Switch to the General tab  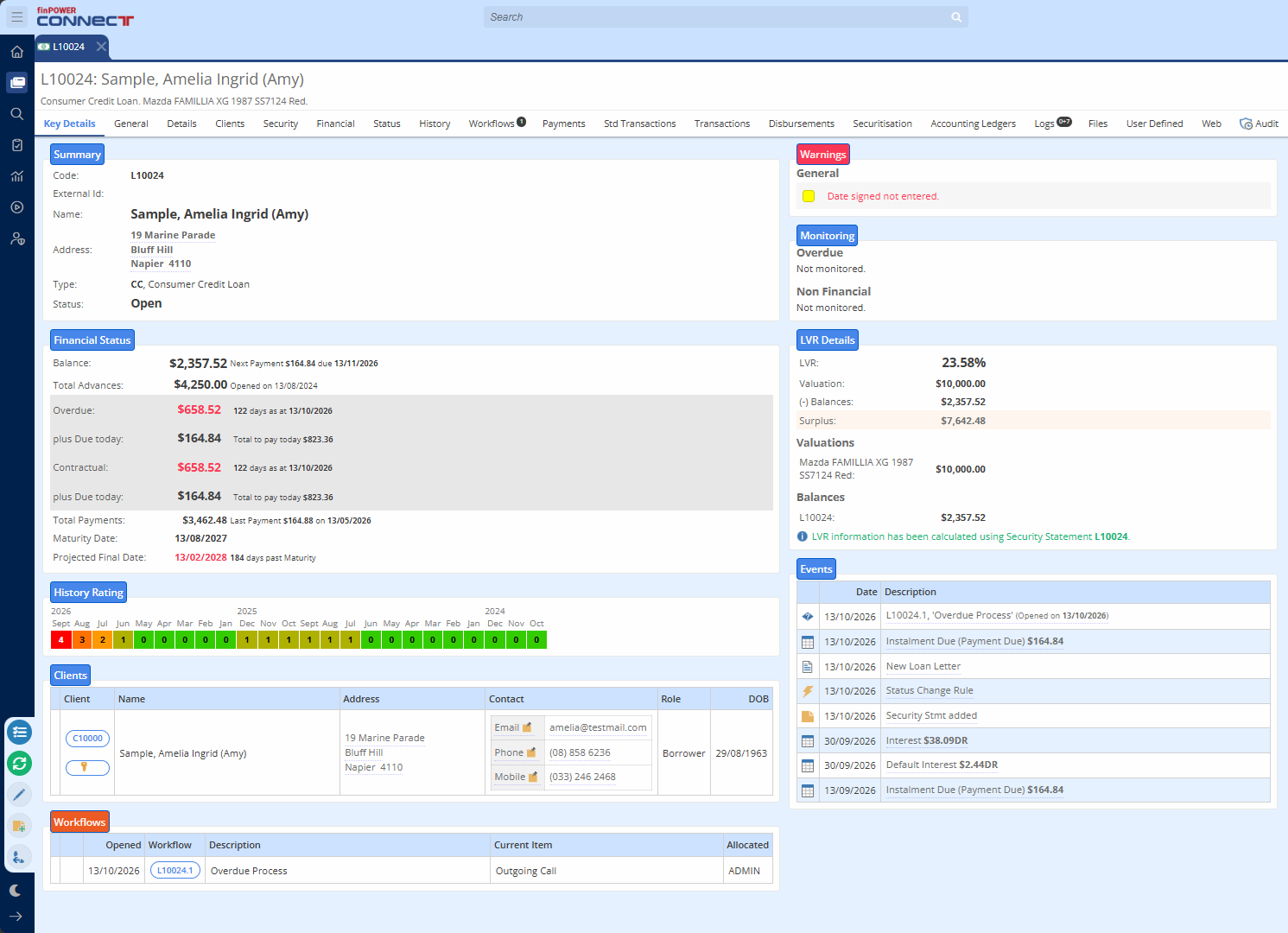pyautogui.click(x=131, y=124)
